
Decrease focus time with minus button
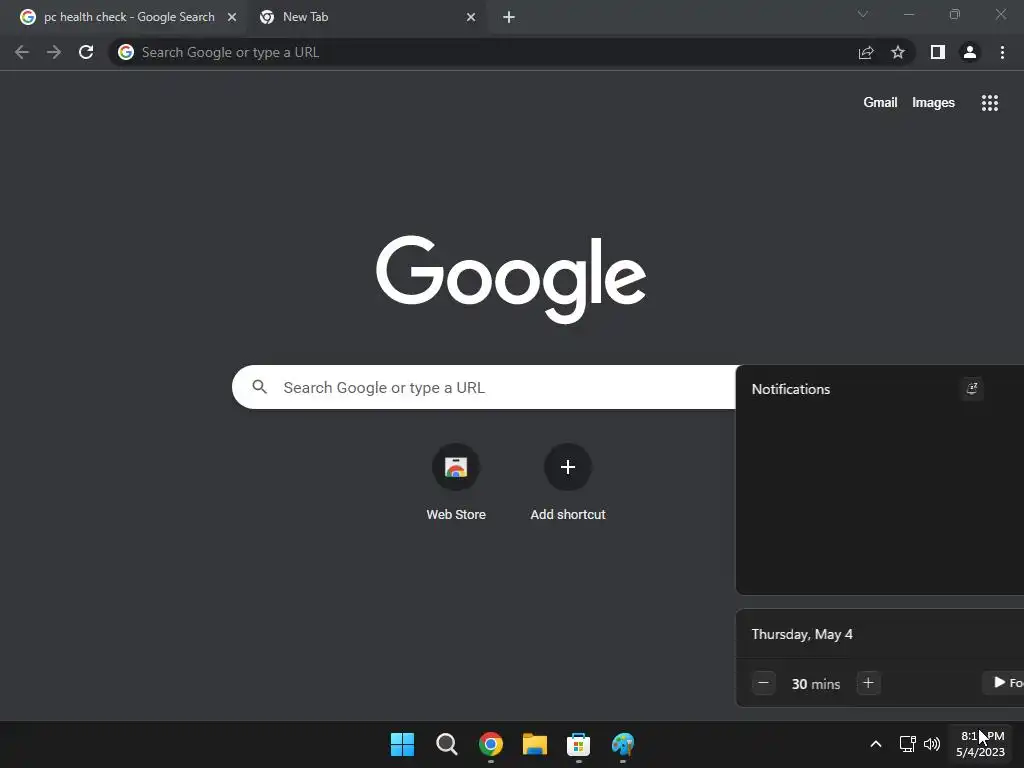763,683
